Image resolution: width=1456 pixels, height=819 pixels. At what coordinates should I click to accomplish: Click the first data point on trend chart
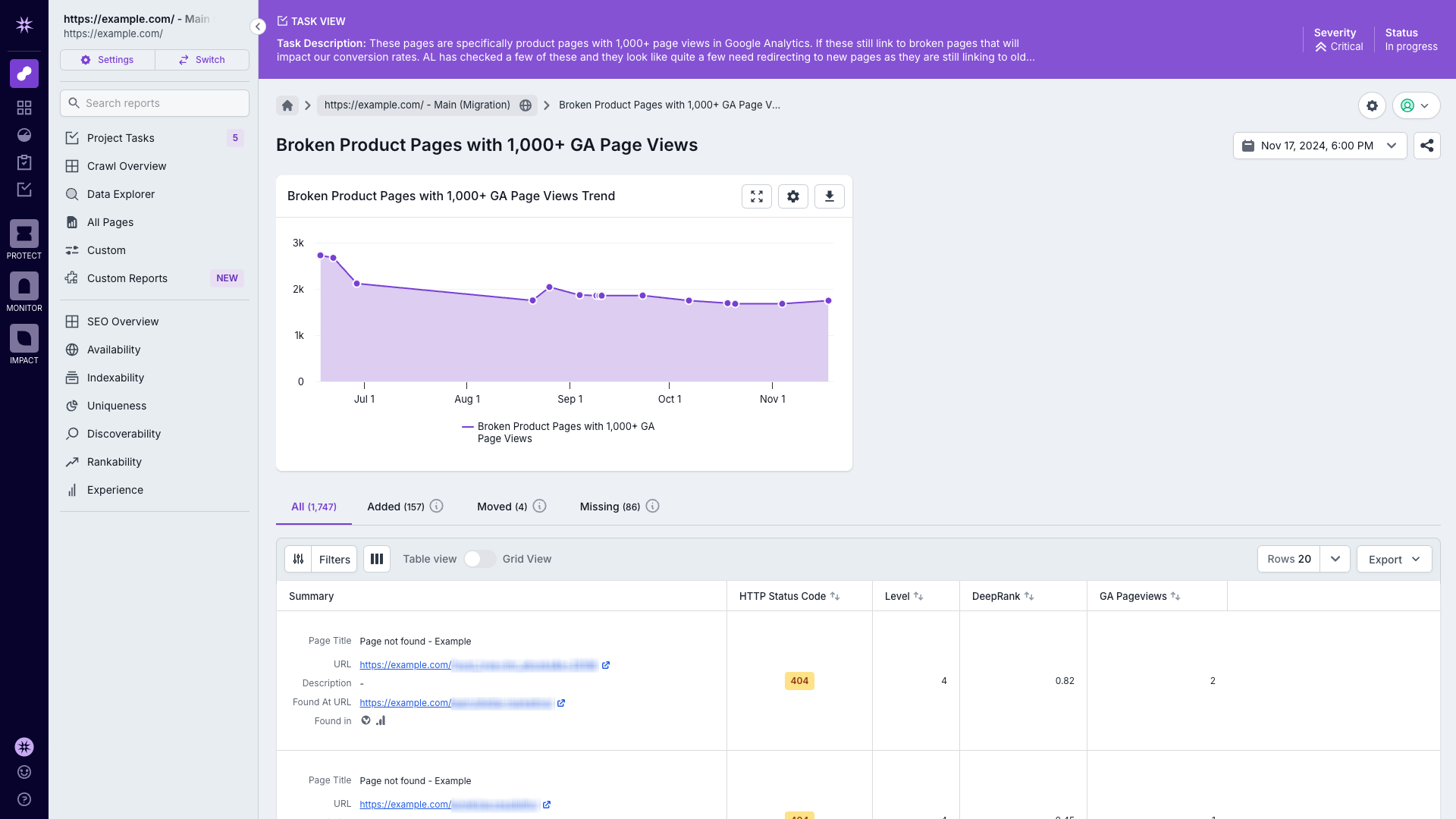(321, 256)
